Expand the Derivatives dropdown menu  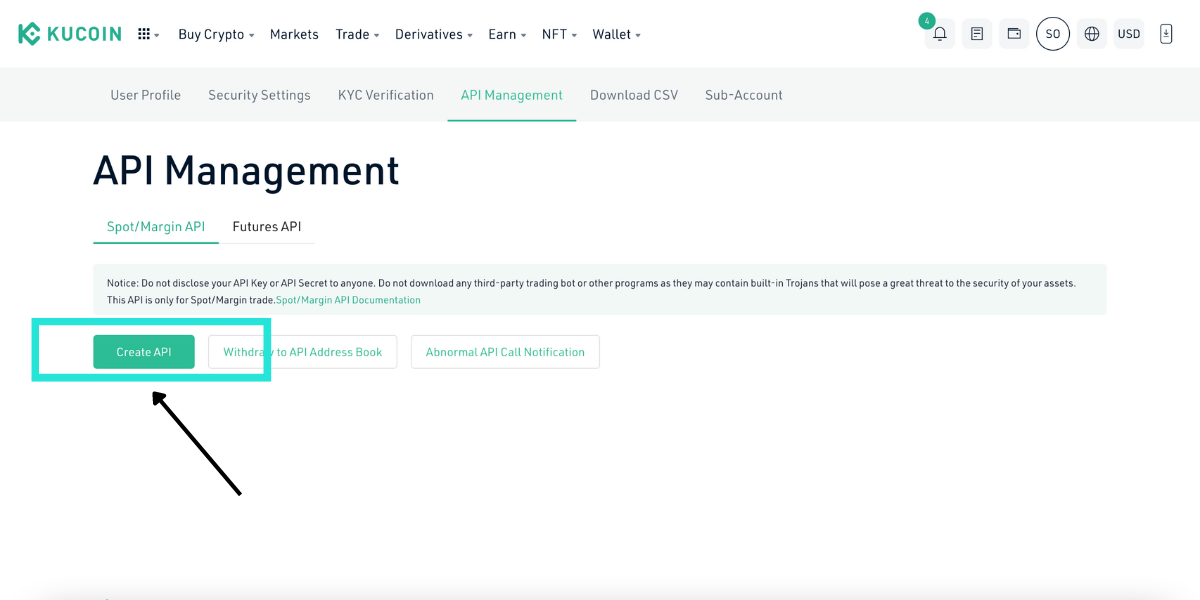tap(434, 34)
